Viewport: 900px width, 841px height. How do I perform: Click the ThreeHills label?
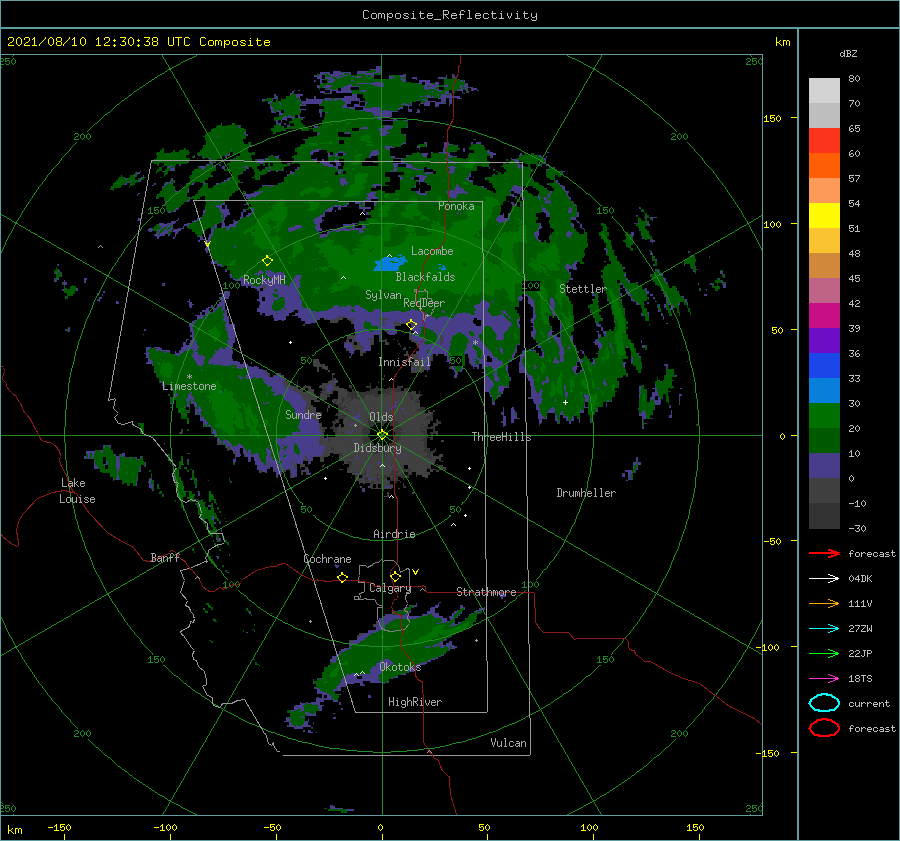pos(501,437)
